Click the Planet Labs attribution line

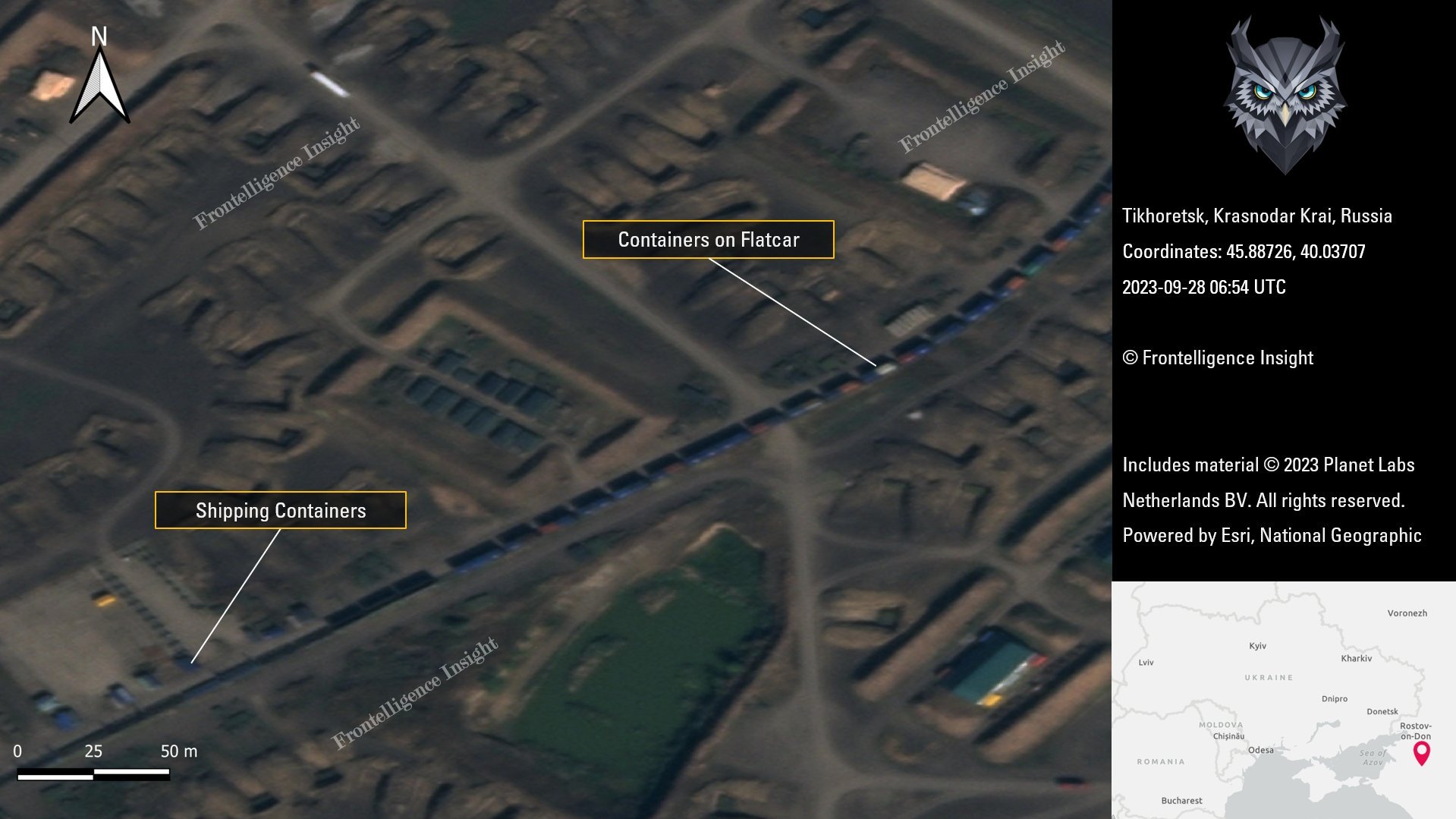click(1268, 465)
